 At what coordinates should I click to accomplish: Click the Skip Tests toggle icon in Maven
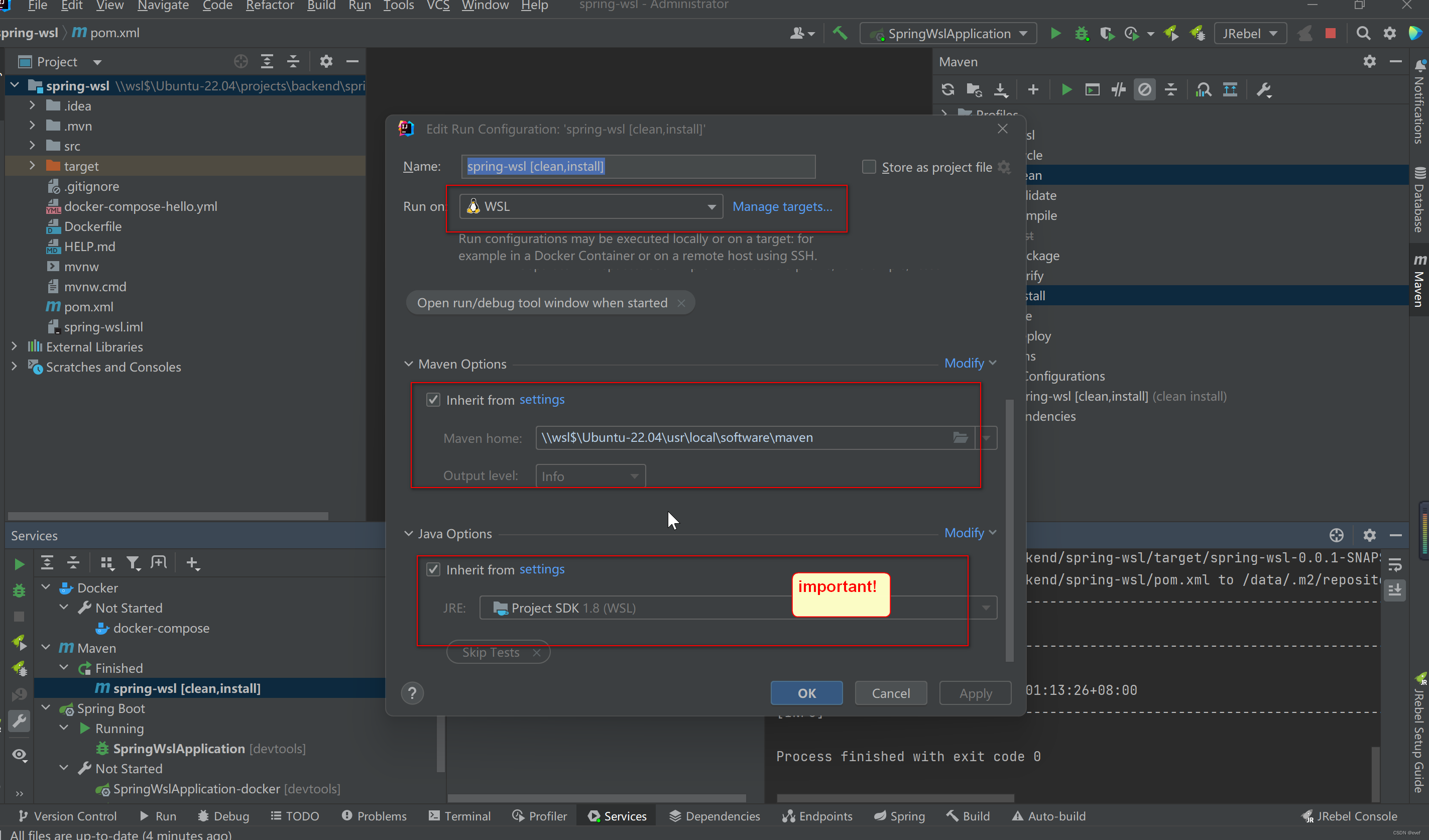1147,90
